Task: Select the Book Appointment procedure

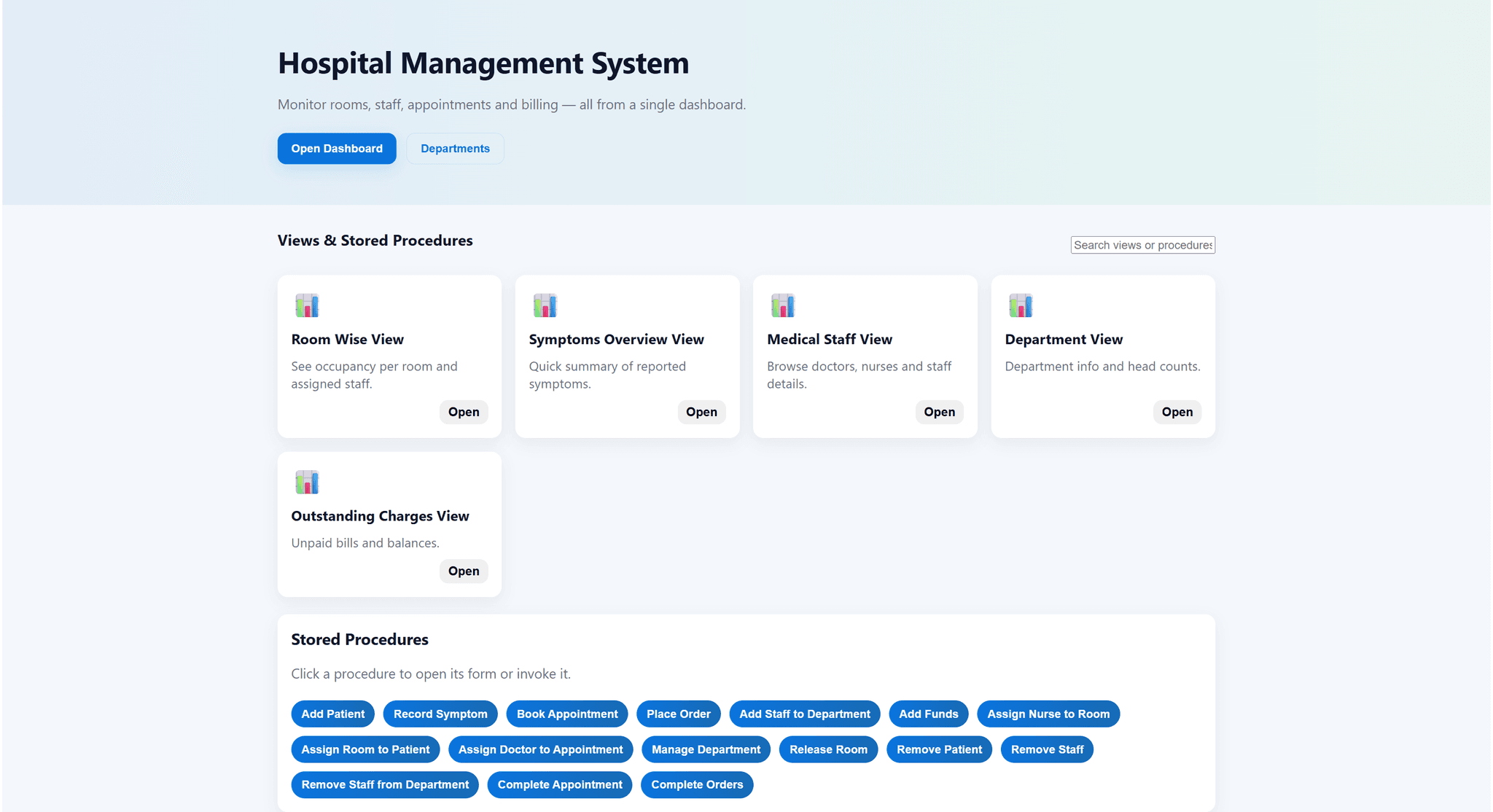Action: click(567, 714)
